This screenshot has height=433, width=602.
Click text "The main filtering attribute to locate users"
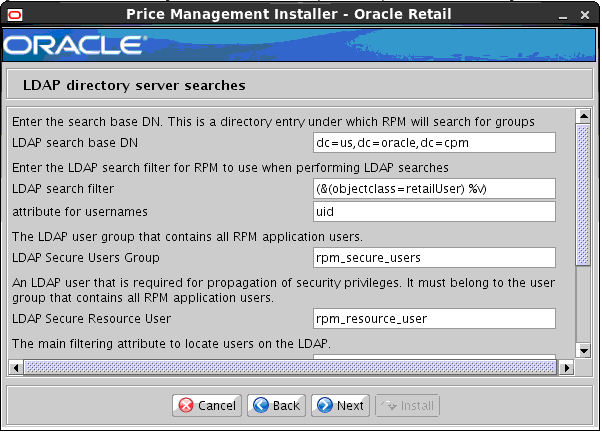coord(171,344)
